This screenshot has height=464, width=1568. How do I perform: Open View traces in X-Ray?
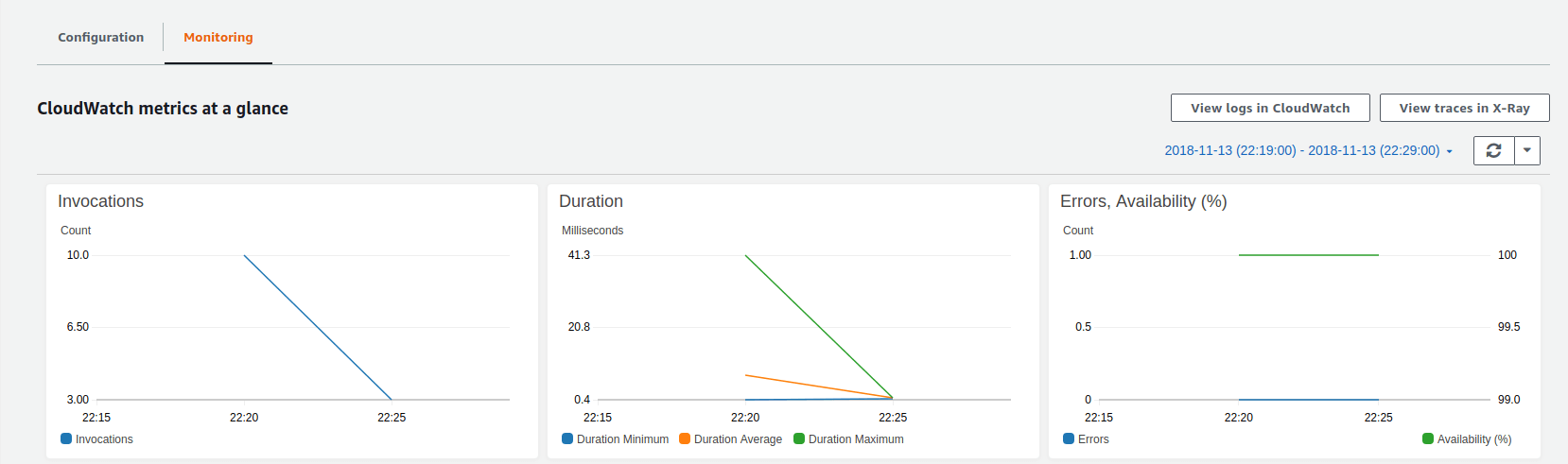(1464, 108)
